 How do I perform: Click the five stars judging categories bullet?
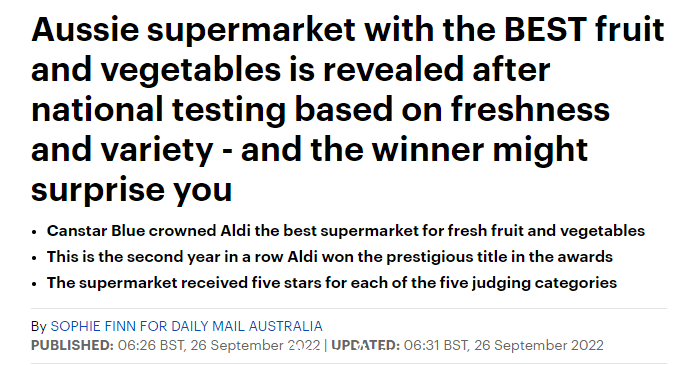[332, 283]
